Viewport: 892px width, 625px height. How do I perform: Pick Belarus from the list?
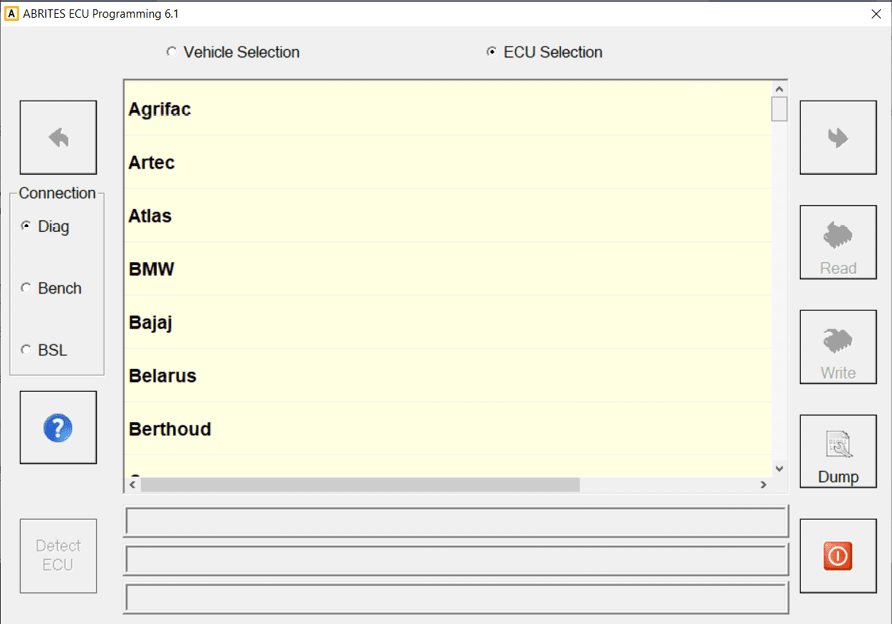[162, 376]
